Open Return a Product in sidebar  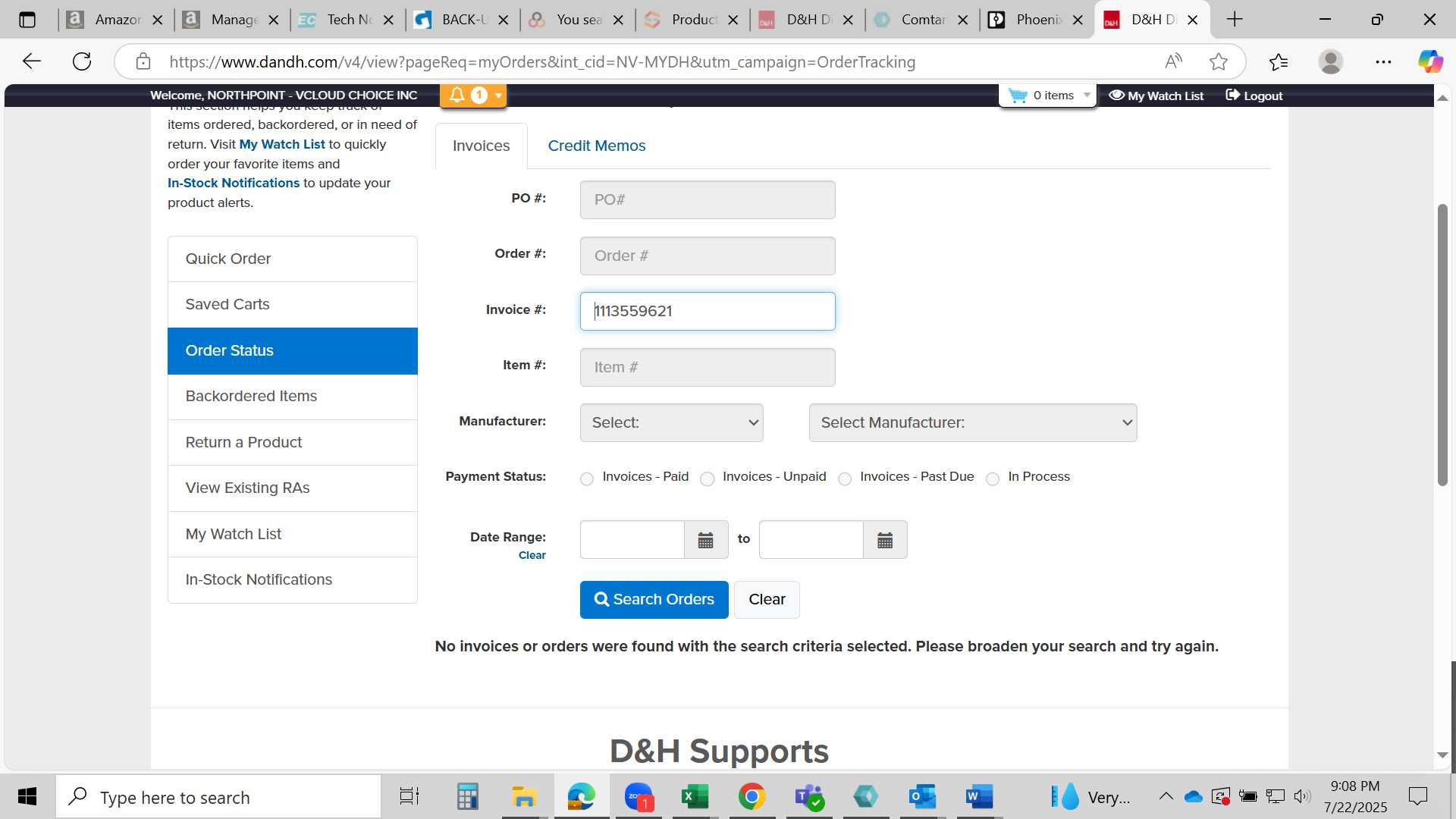(292, 442)
